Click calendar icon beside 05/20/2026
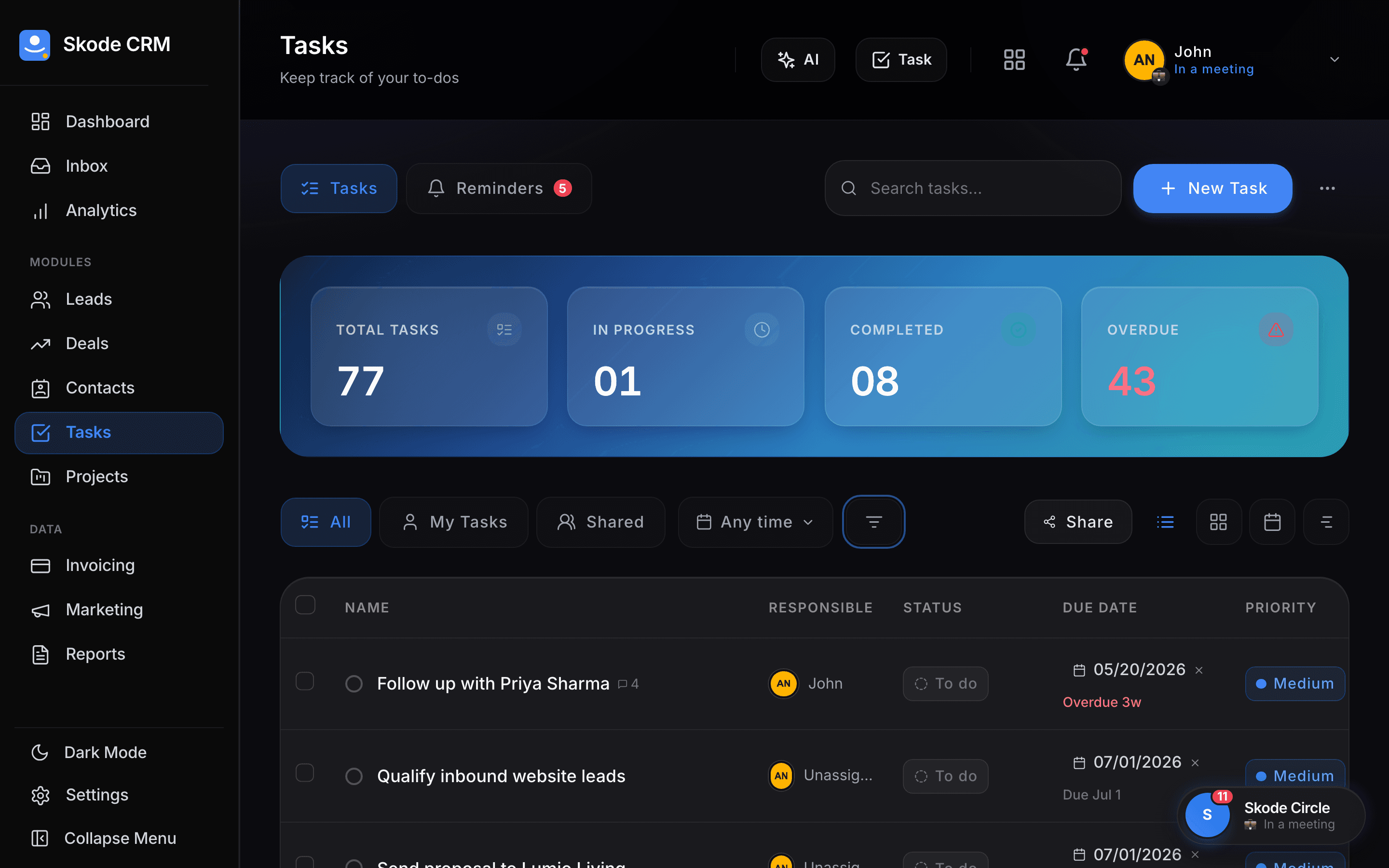Viewport: 1389px width, 868px height. click(1079, 670)
